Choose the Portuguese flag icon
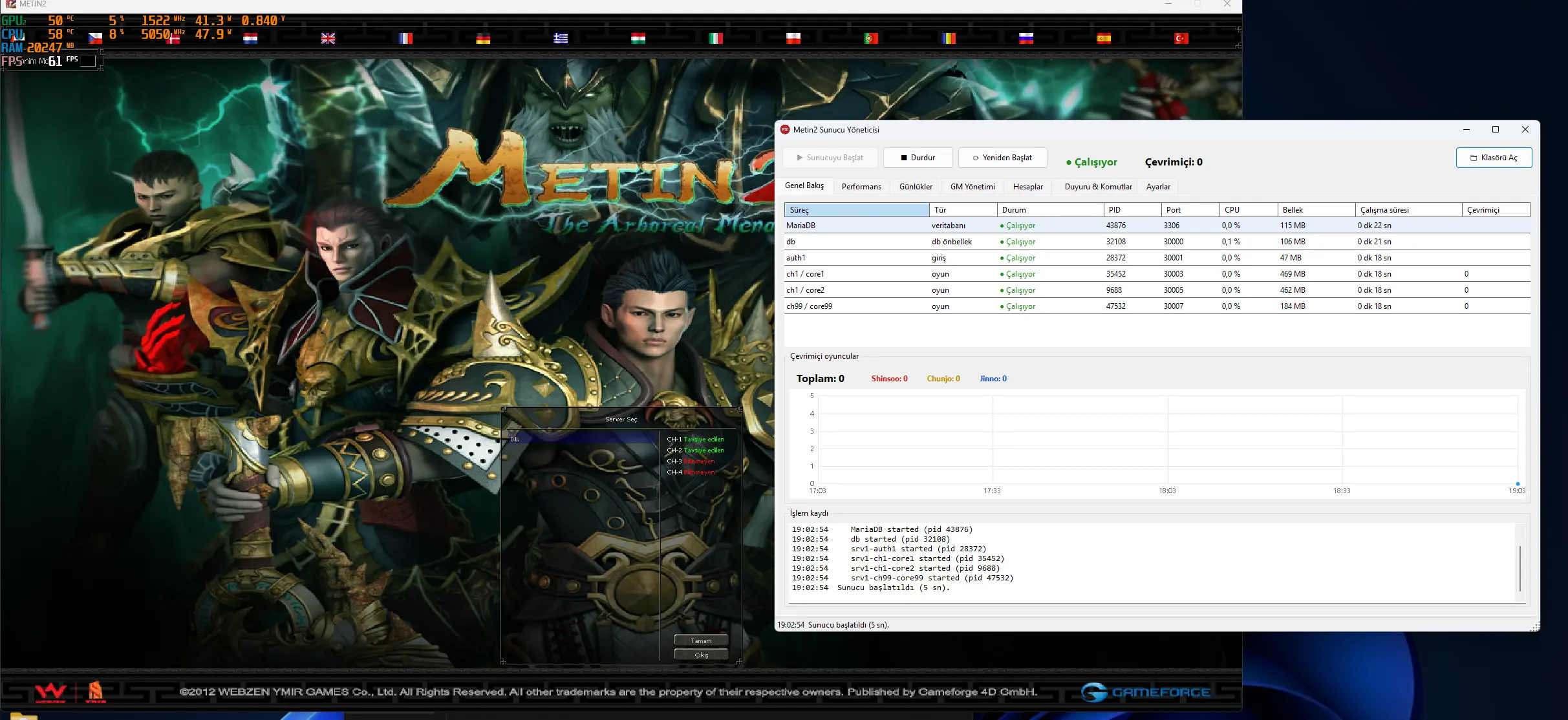Image resolution: width=1568 pixels, height=720 pixels. pyautogui.click(x=871, y=38)
